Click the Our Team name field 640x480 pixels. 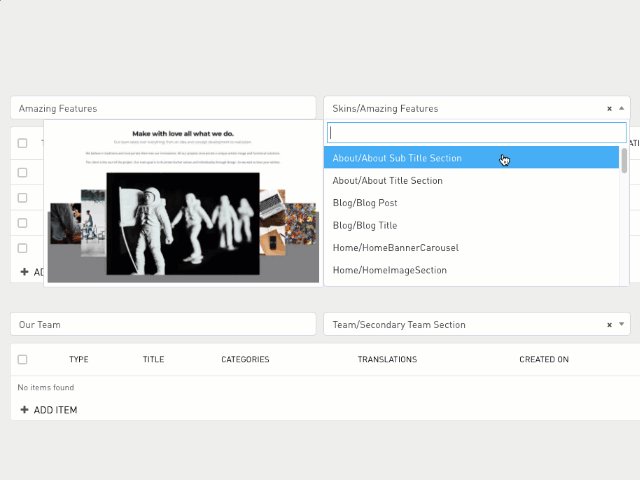(163, 324)
